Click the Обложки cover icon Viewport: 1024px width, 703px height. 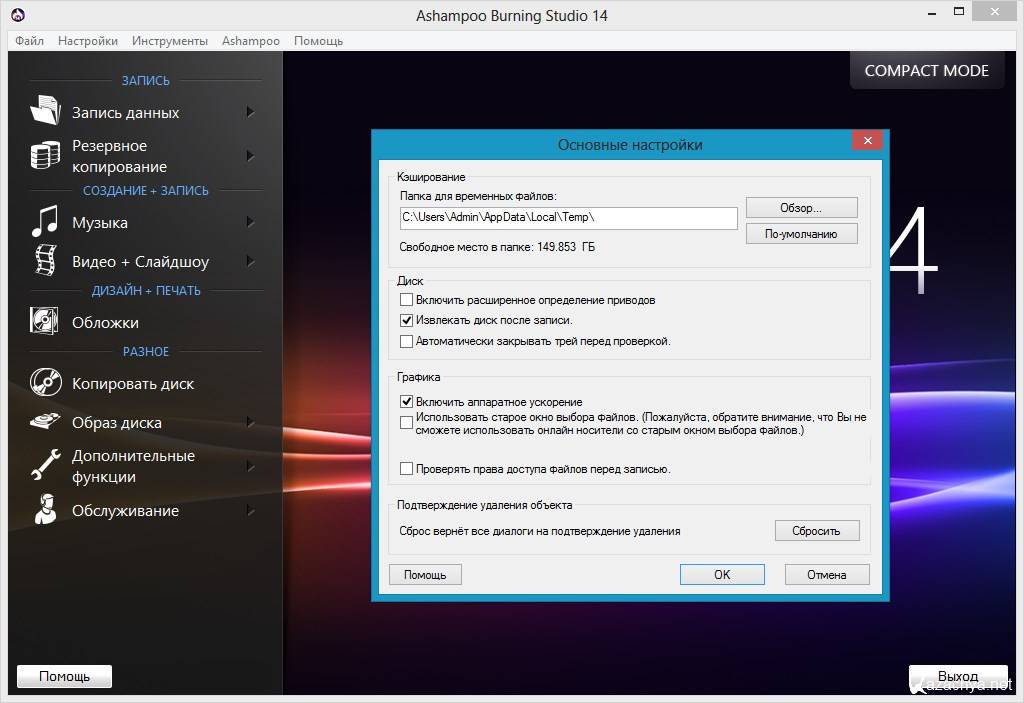click(x=45, y=322)
